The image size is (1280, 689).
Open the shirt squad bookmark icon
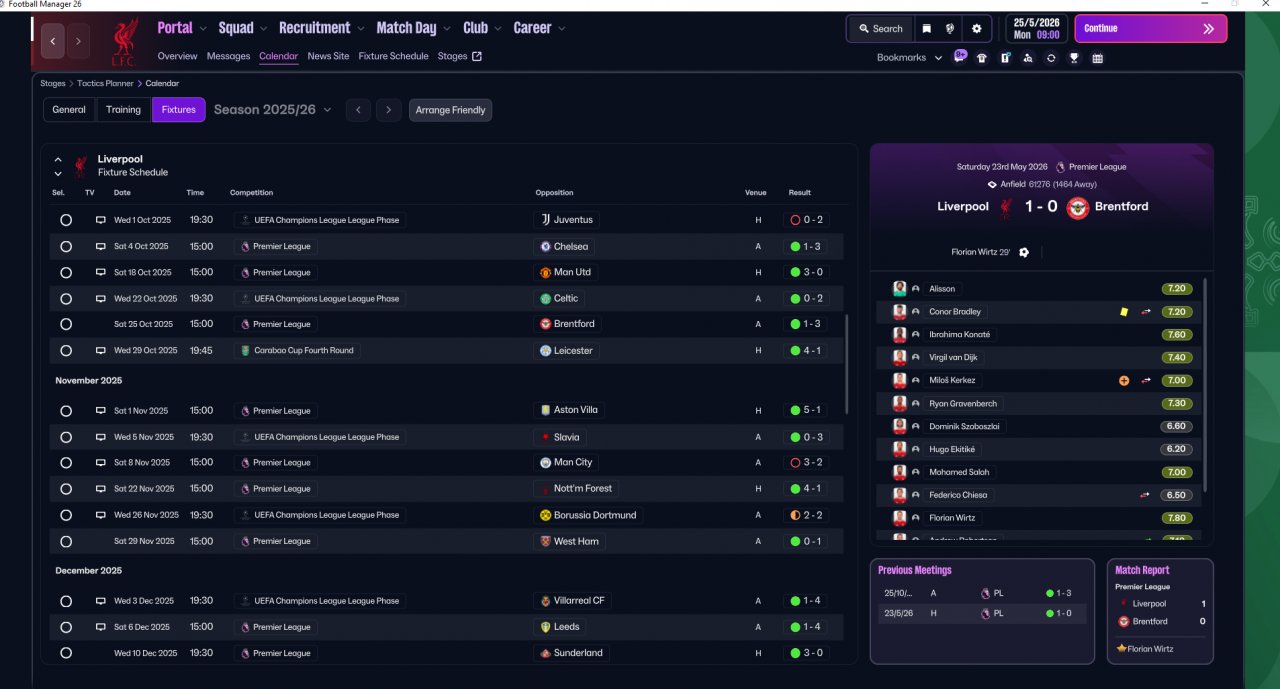[981, 58]
